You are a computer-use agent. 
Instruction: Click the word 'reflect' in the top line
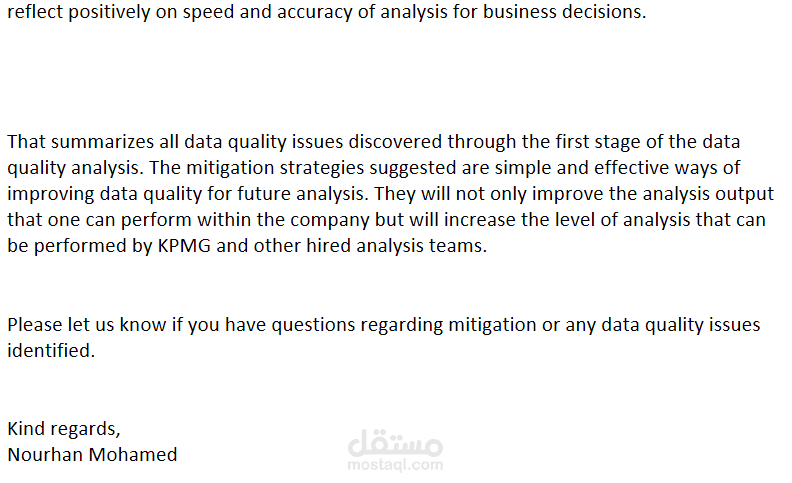tap(32, 15)
